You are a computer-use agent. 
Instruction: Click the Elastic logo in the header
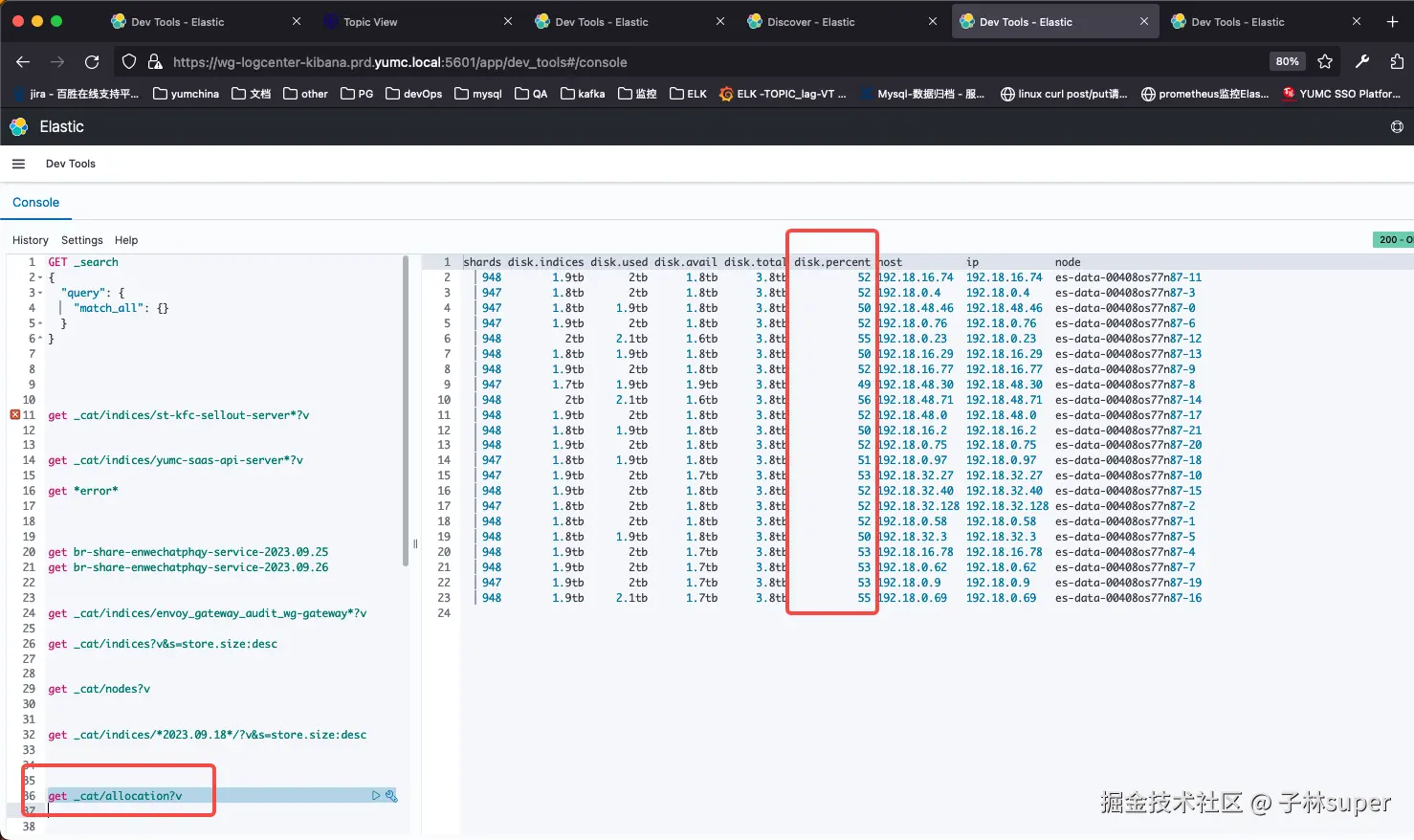(19, 126)
